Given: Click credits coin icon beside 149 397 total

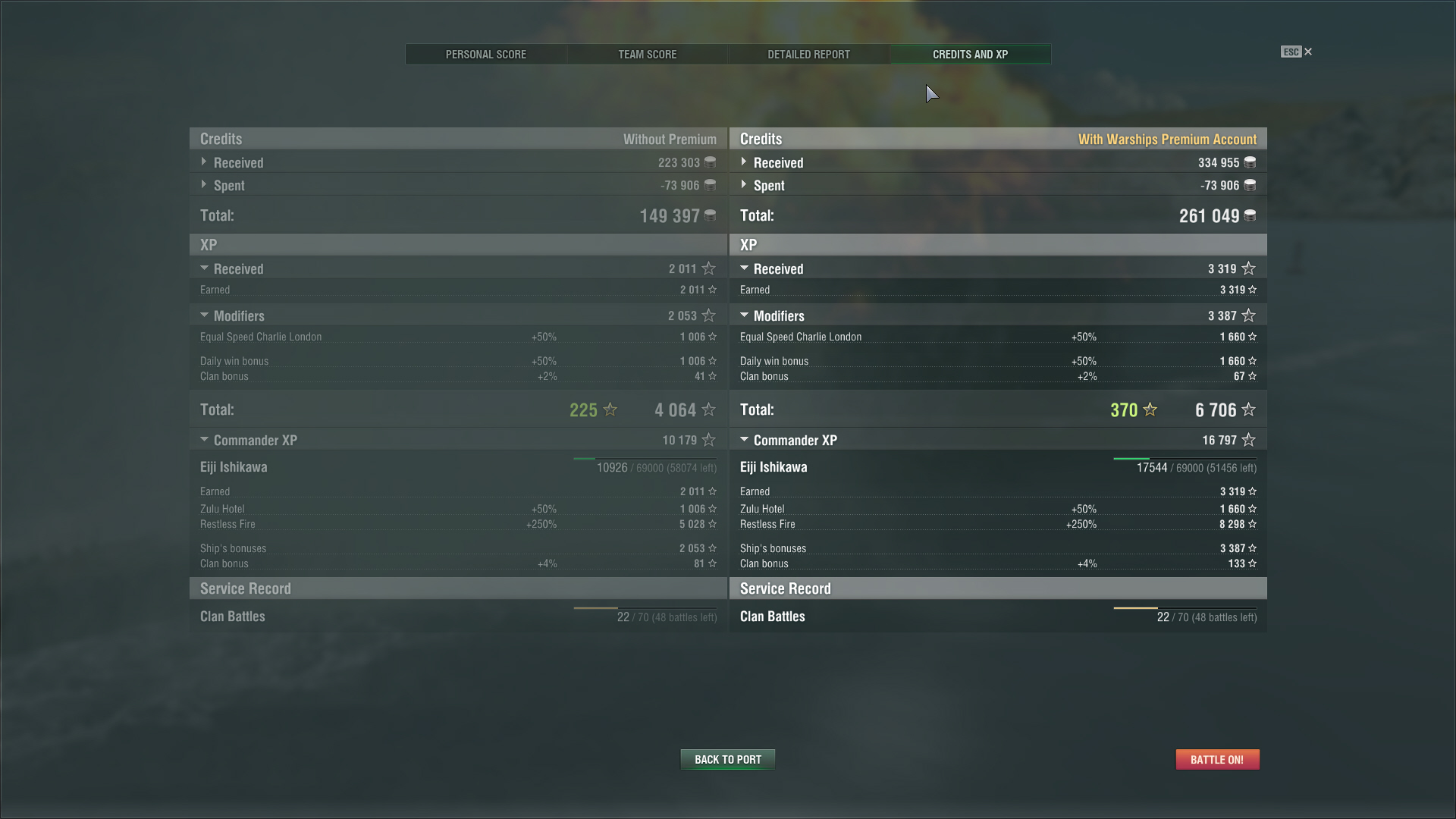Looking at the screenshot, I should (710, 215).
